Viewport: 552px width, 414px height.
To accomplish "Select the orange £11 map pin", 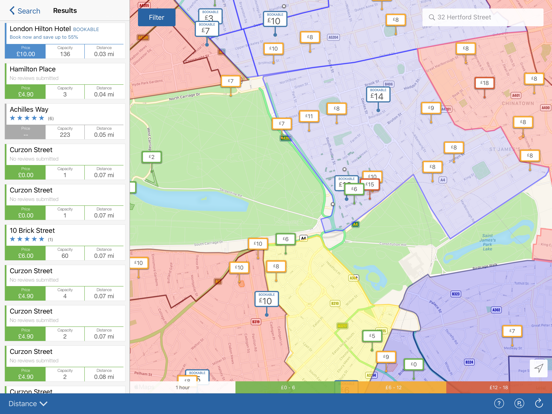I will (309, 116).
